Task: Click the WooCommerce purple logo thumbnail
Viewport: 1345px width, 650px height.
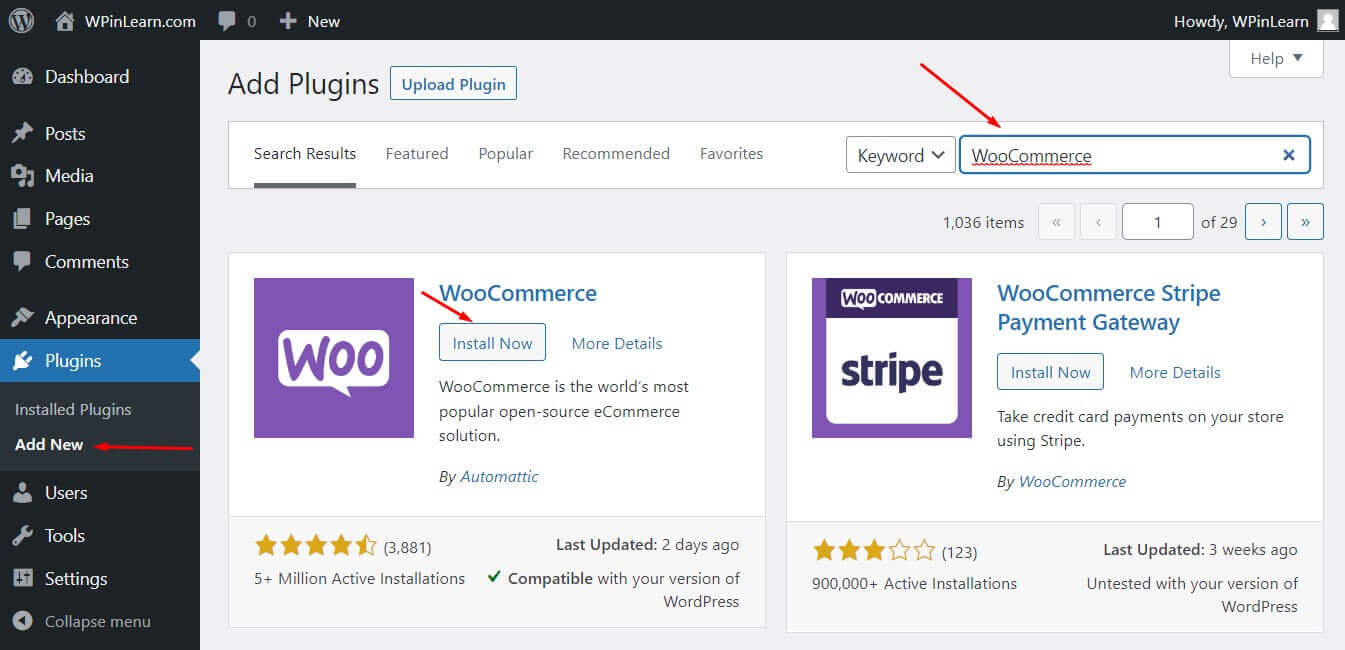Action: (x=334, y=358)
